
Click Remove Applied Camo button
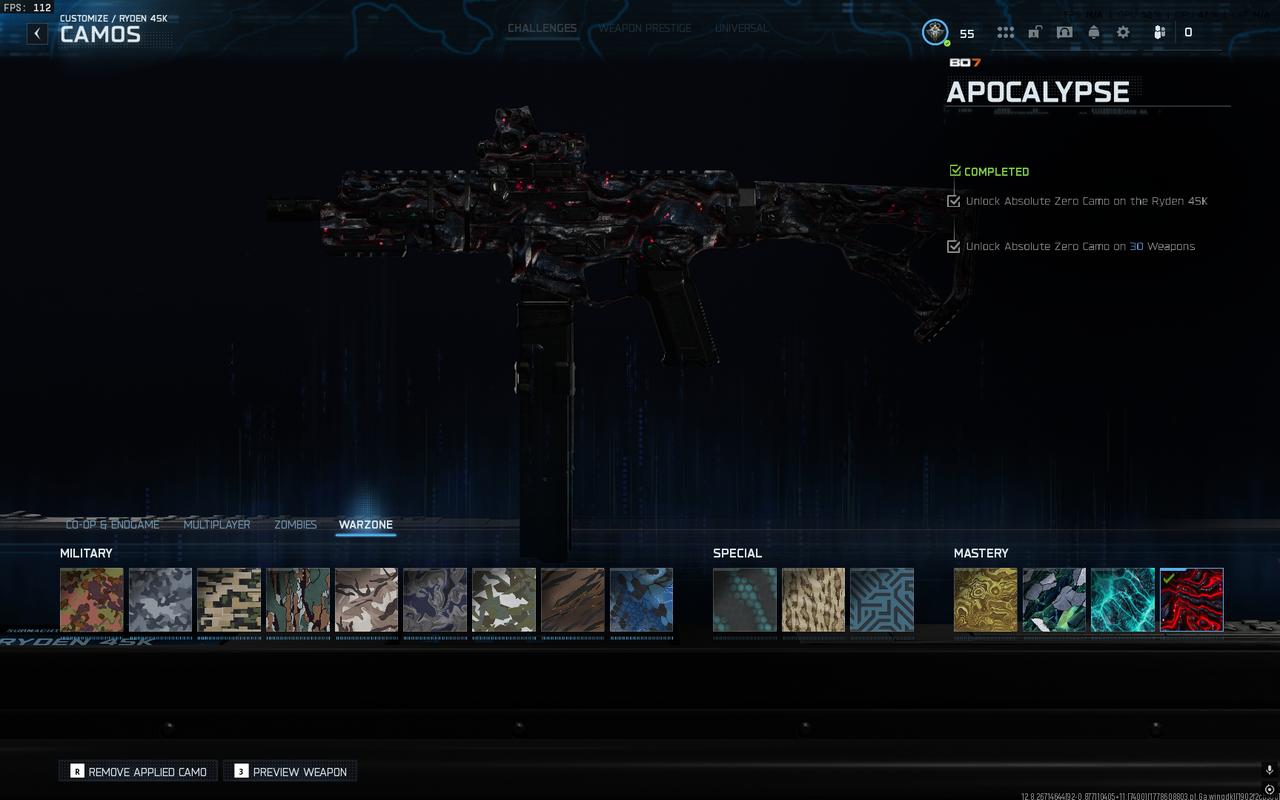pyautogui.click(x=138, y=771)
